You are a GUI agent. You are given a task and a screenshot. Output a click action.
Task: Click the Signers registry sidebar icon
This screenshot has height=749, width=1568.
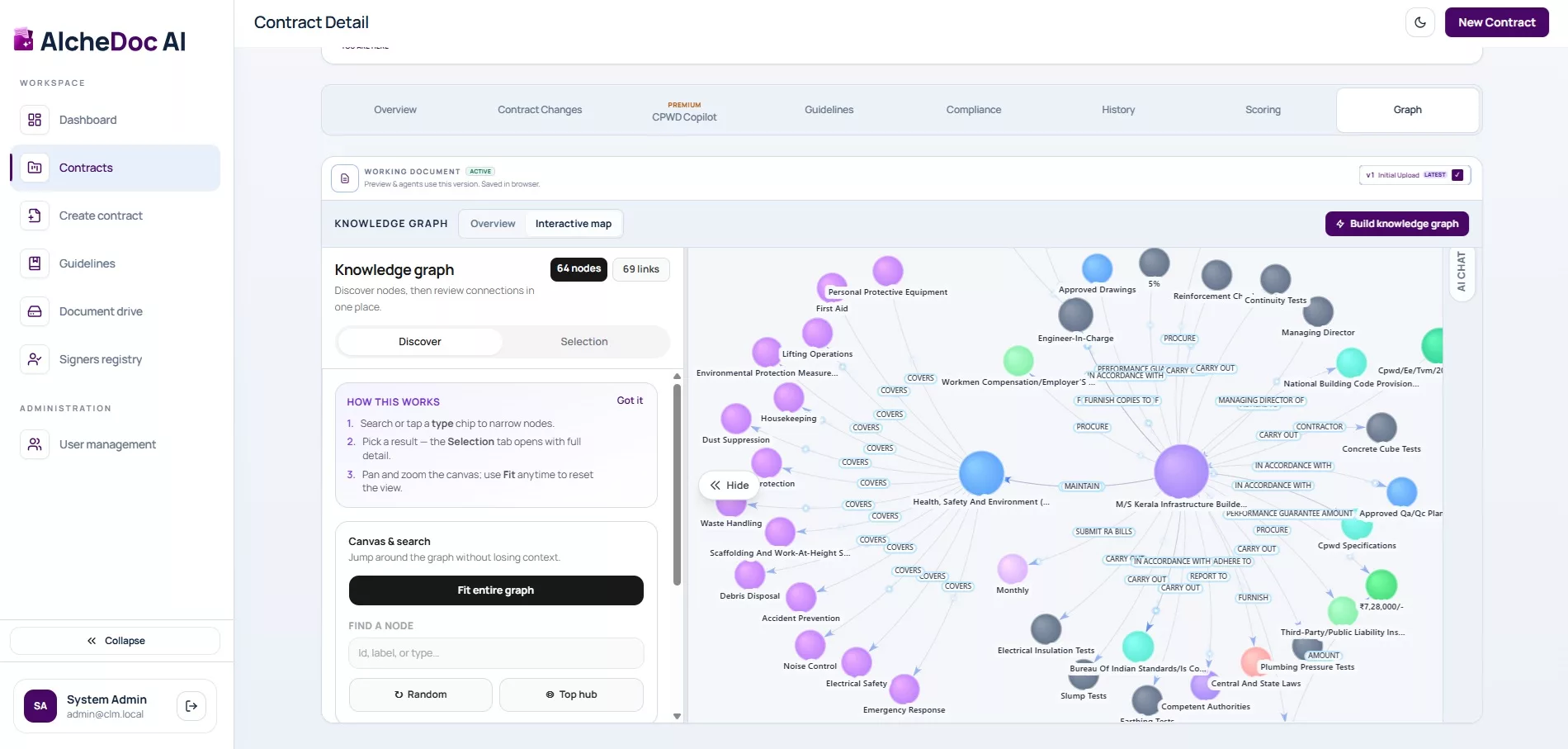(35, 359)
